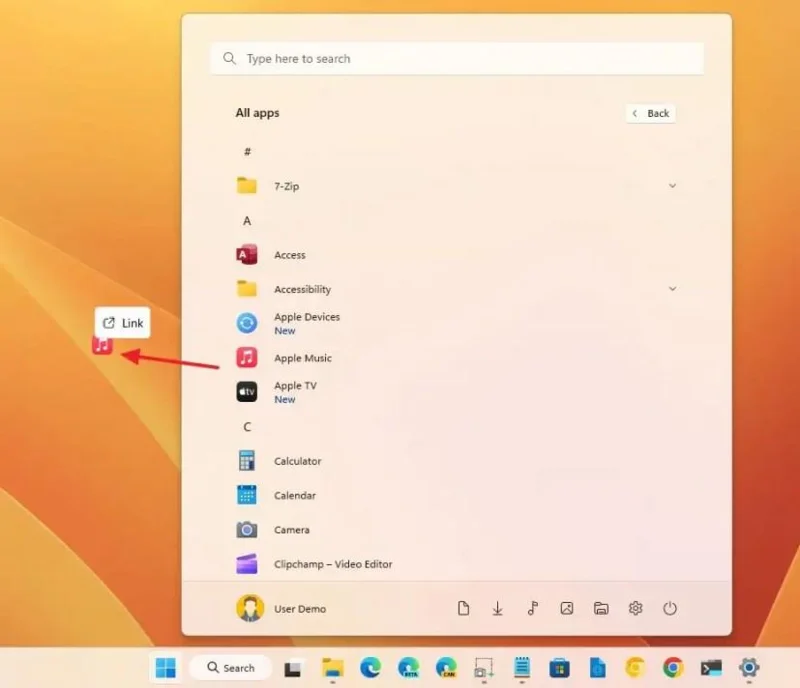Open the Apple TV app icon
This screenshot has width=800, height=688.
click(x=246, y=392)
